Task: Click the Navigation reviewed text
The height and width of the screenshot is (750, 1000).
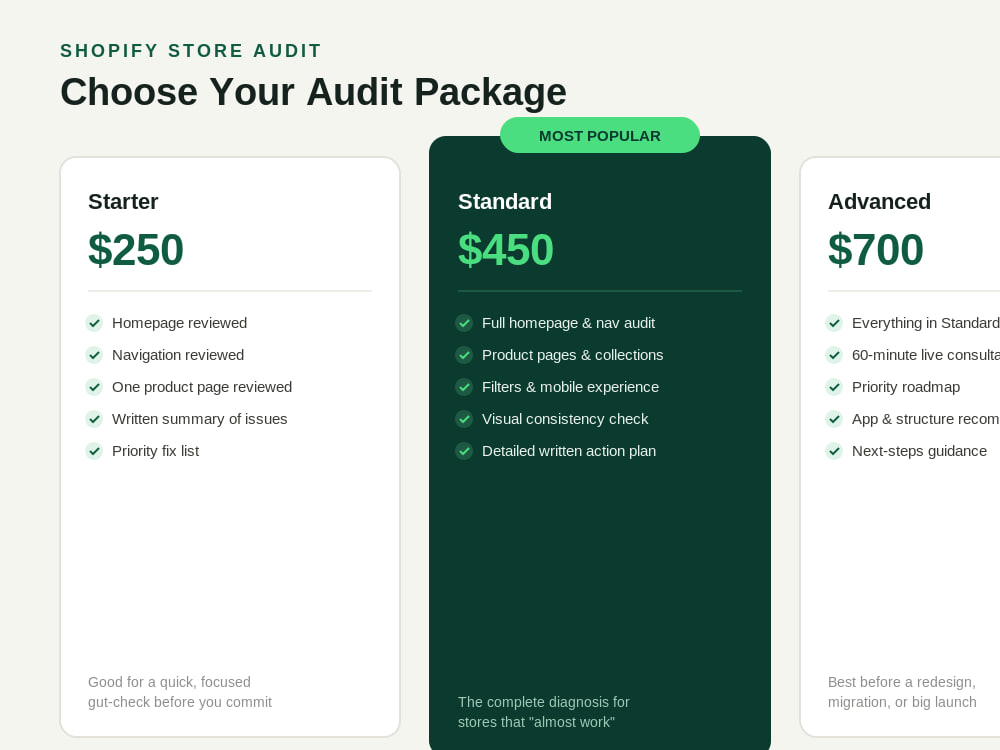Action: [x=178, y=355]
